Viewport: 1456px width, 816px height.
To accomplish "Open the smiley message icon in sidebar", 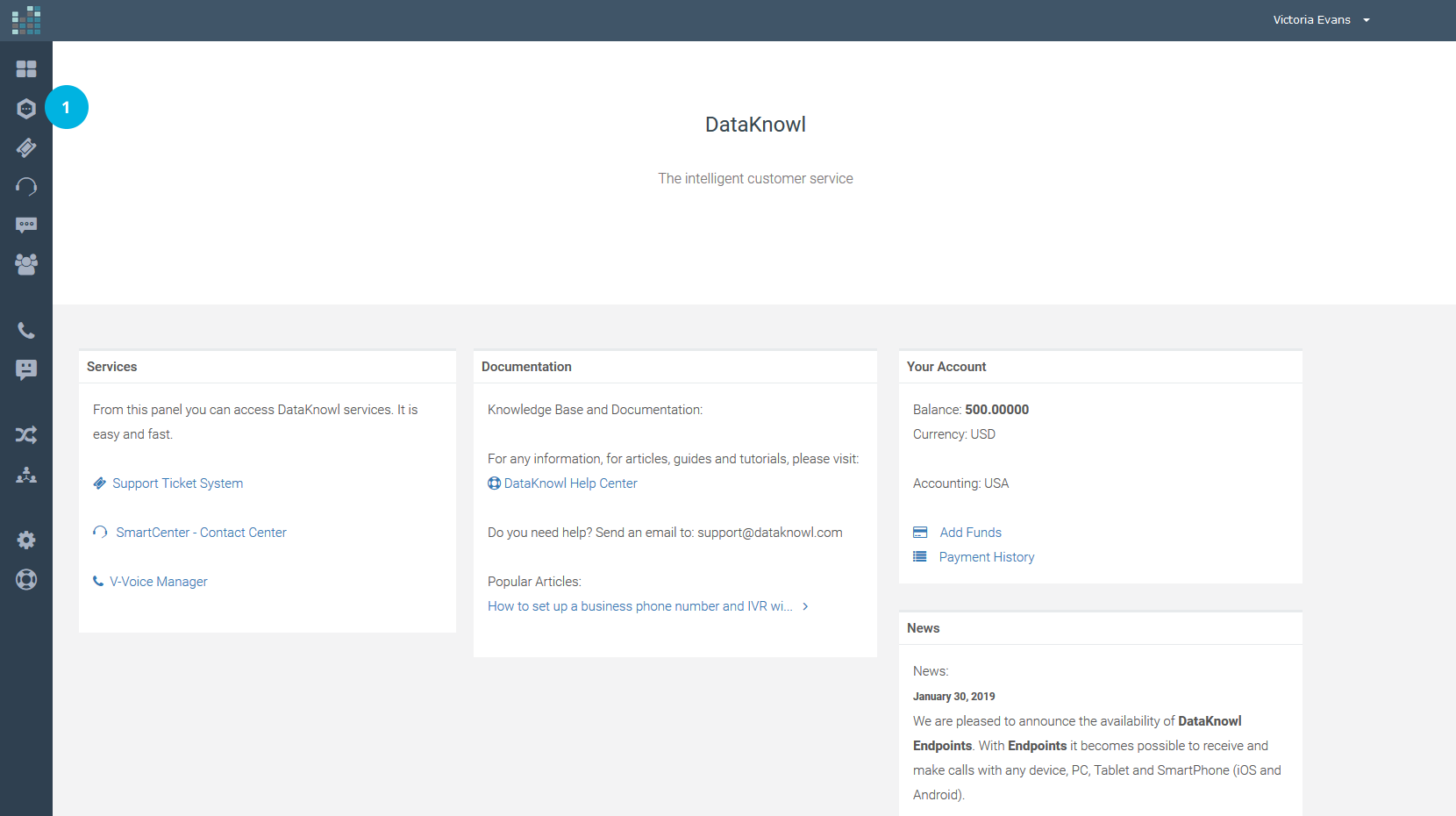I will point(26,369).
